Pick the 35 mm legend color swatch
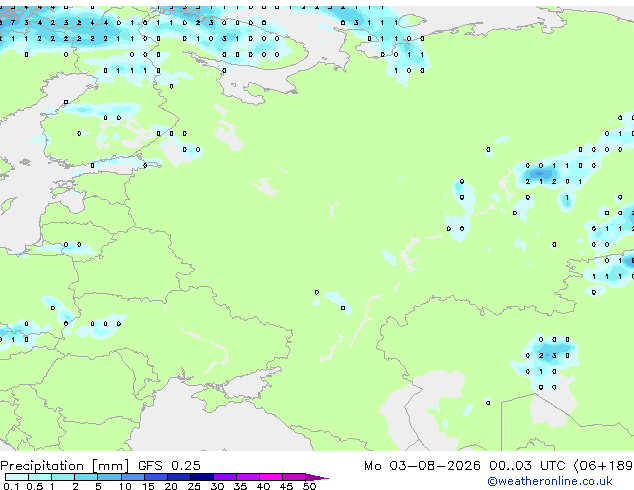Image resolution: width=634 pixels, height=490 pixels. point(248,477)
